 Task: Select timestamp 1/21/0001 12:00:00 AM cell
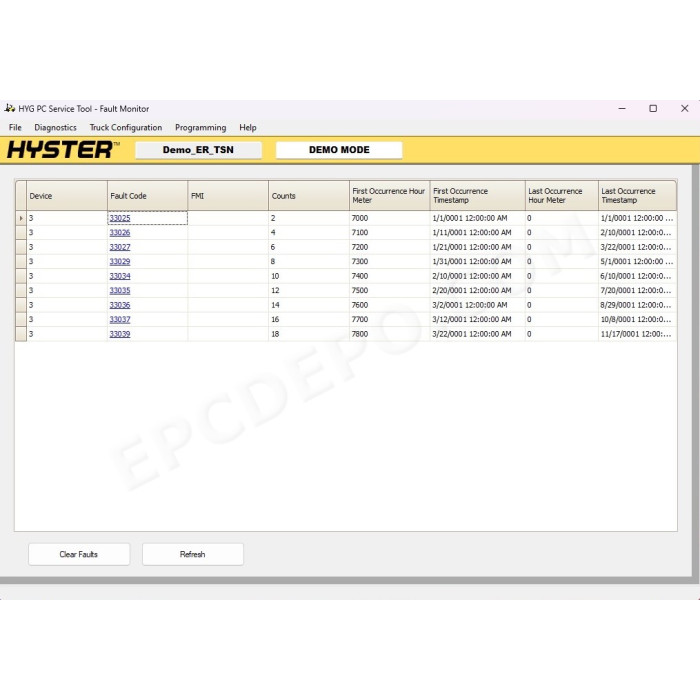coord(478,247)
